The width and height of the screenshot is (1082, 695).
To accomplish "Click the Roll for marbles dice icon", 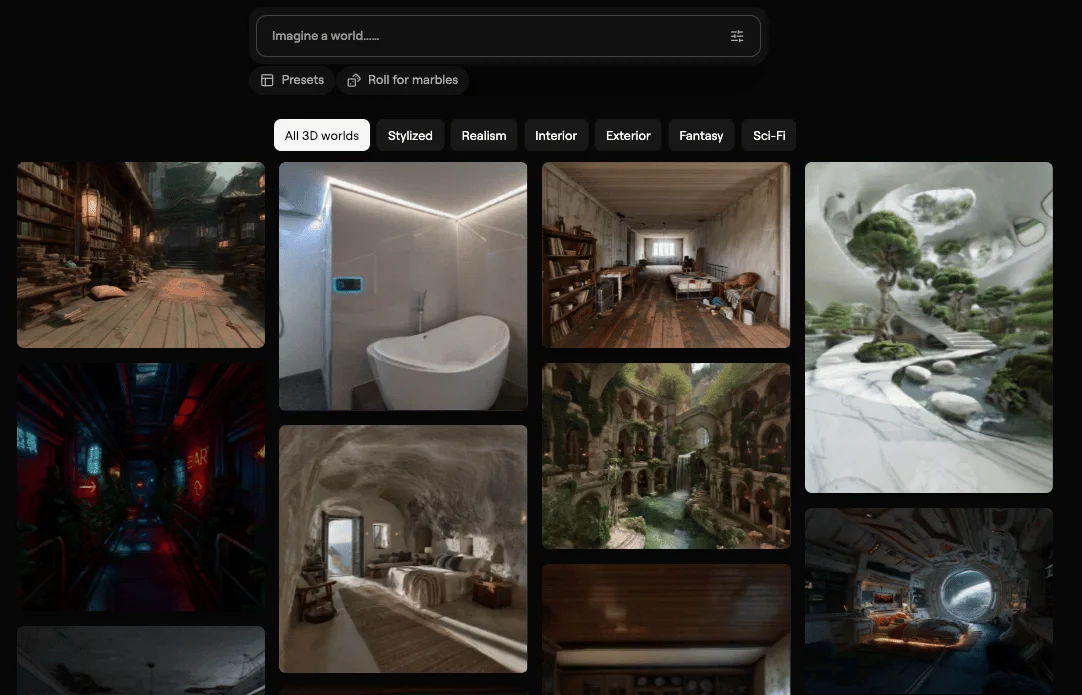I will click(x=353, y=80).
